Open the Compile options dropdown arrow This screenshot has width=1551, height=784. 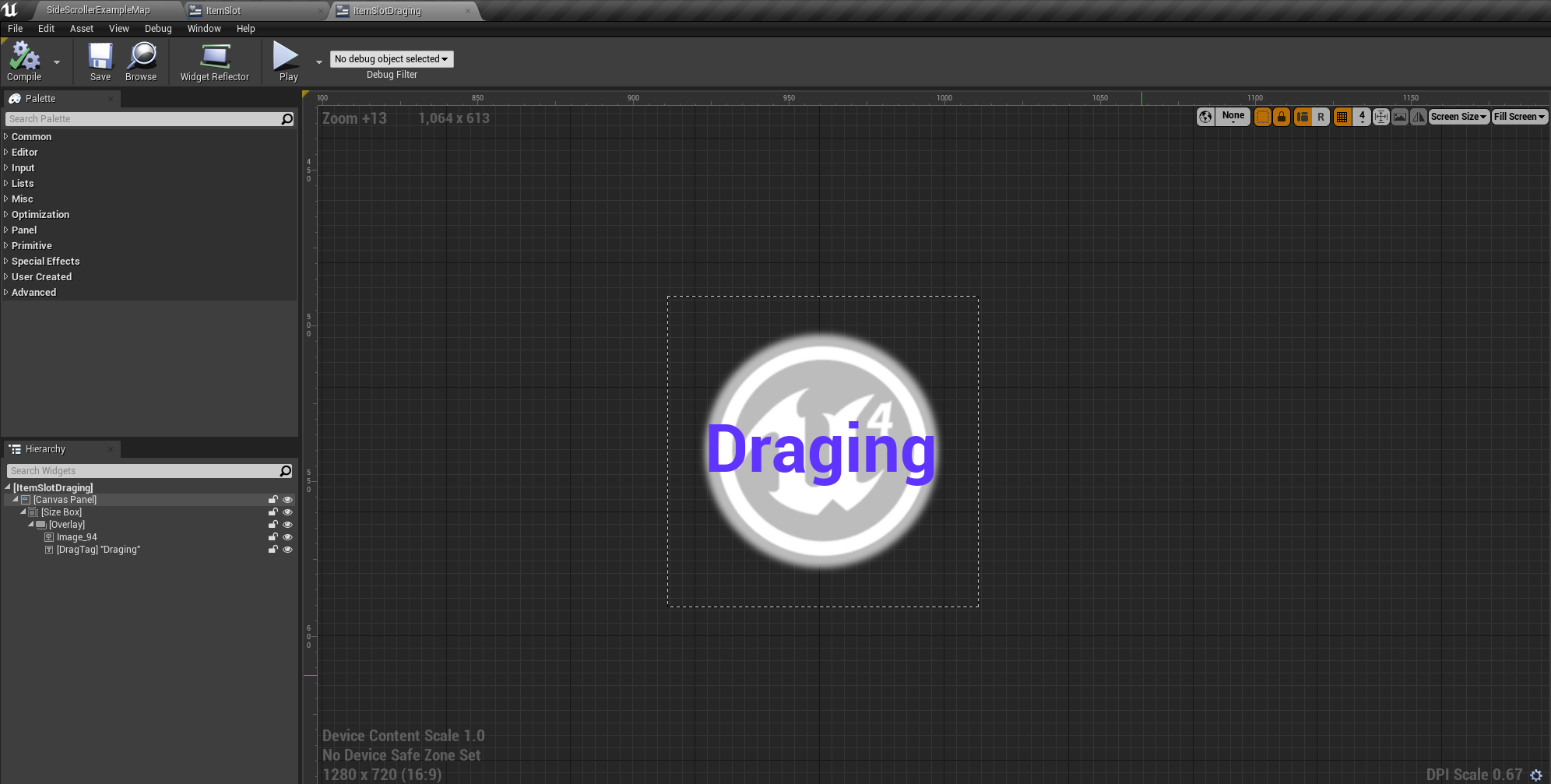(x=57, y=62)
